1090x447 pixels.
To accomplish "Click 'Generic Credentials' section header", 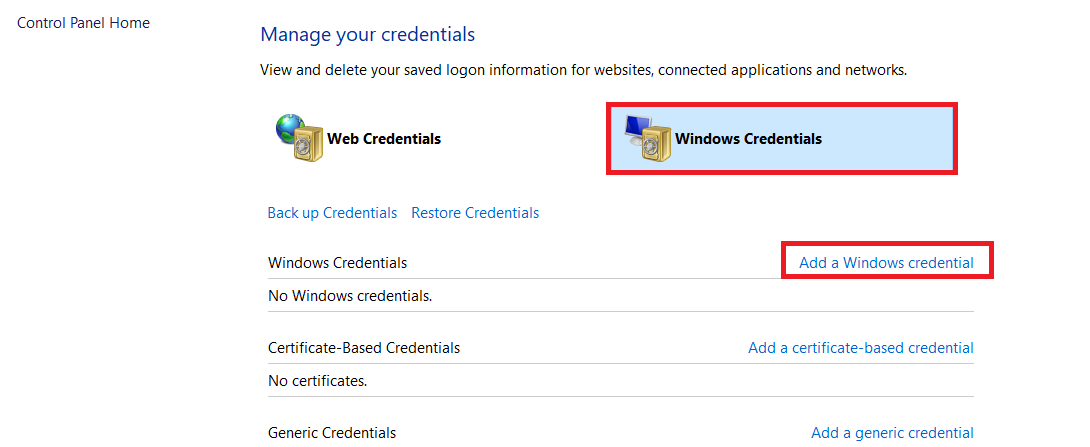I will pyautogui.click(x=332, y=433).
